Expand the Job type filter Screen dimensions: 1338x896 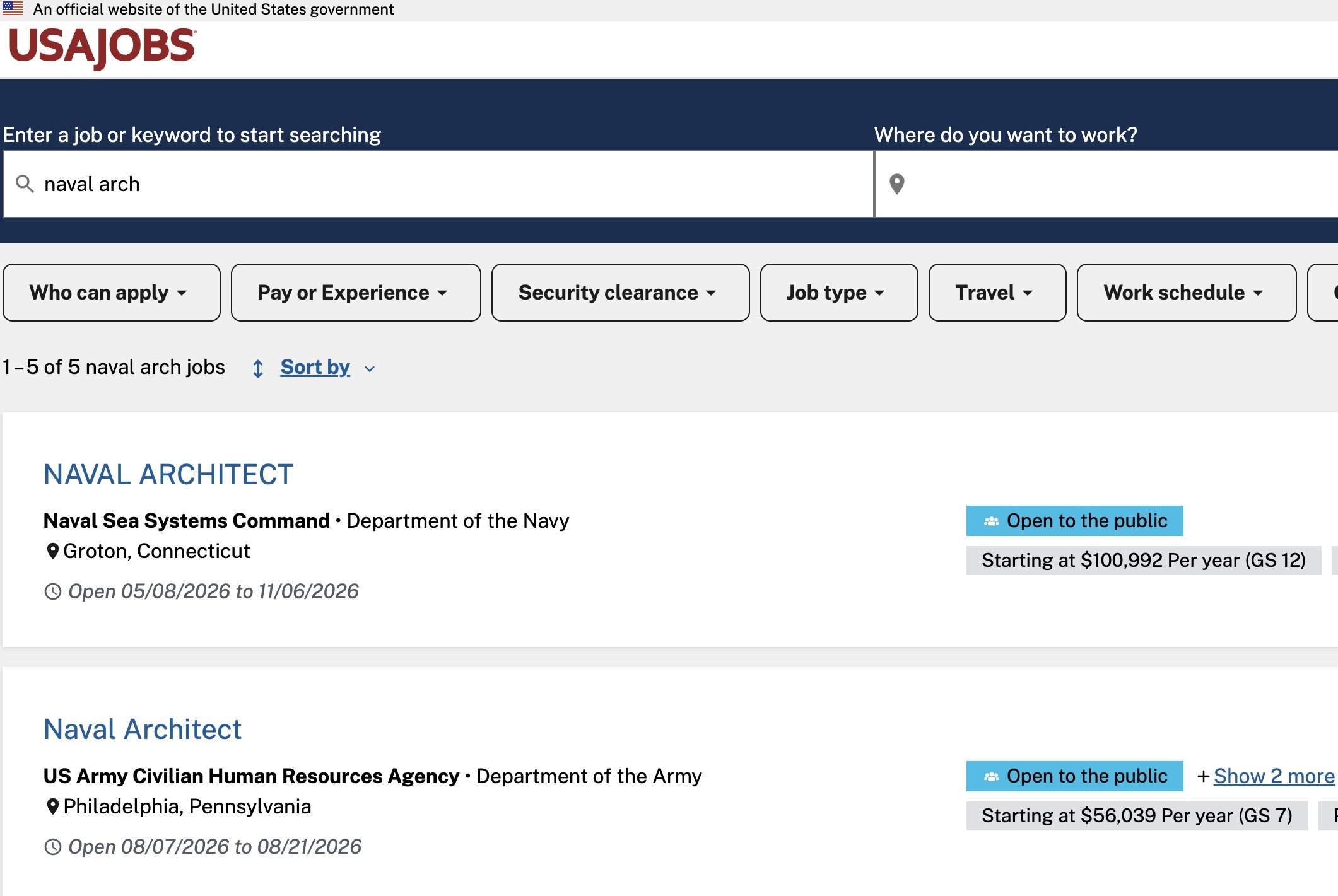pyautogui.click(x=839, y=293)
